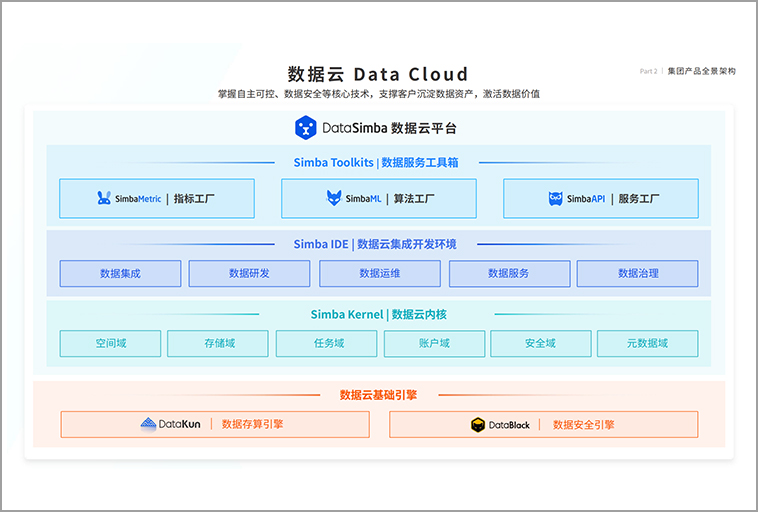The width and height of the screenshot is (758, 512).
Task: Click the Part 2 label
Action: pyautogui.click(x=648, y=71)
